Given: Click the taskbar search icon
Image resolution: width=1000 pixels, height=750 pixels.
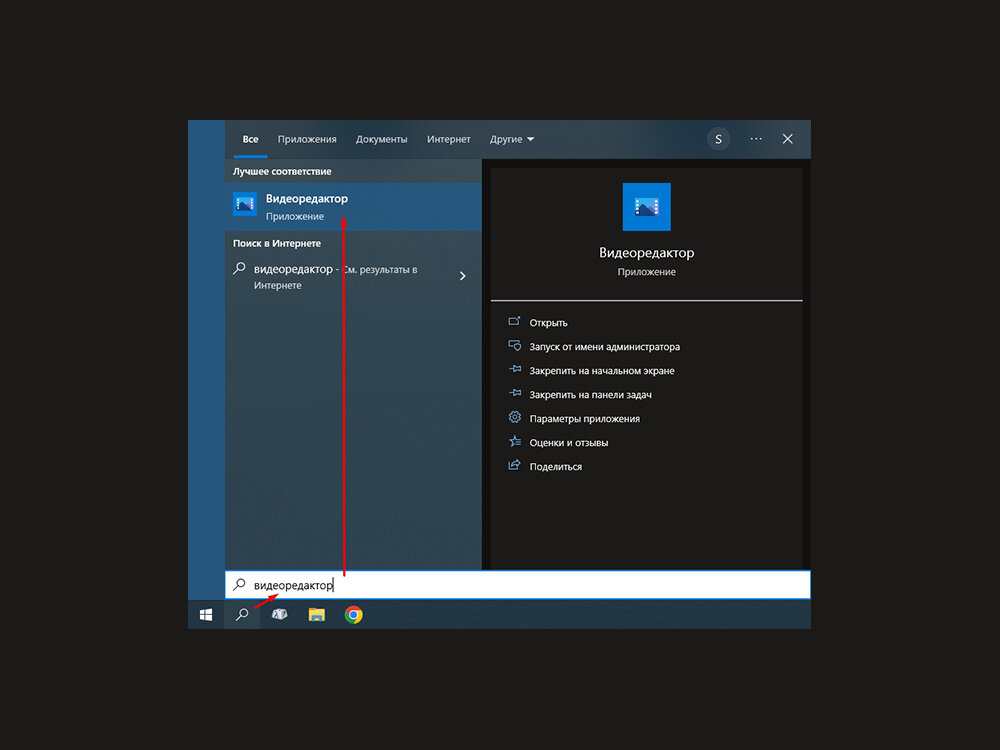Looking at the screenshot, I should pyautogui.click(x=242, y=614).
